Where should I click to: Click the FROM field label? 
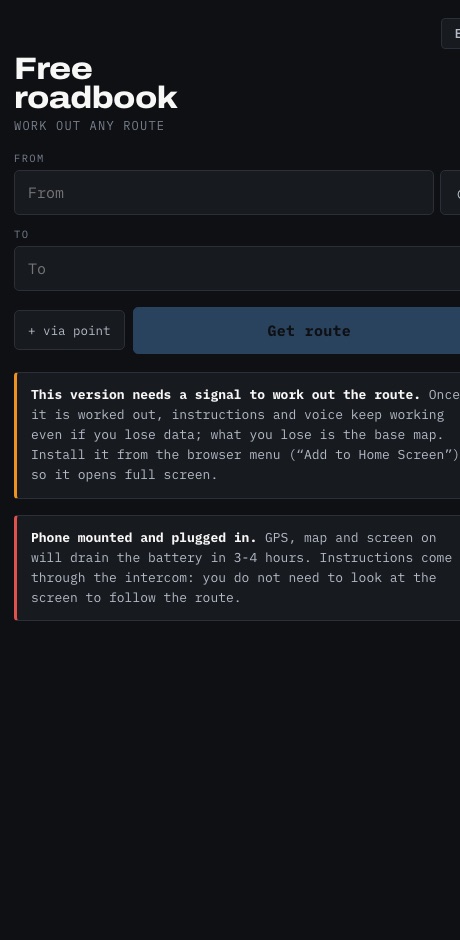pyautogui.click(x=29, y=158)
